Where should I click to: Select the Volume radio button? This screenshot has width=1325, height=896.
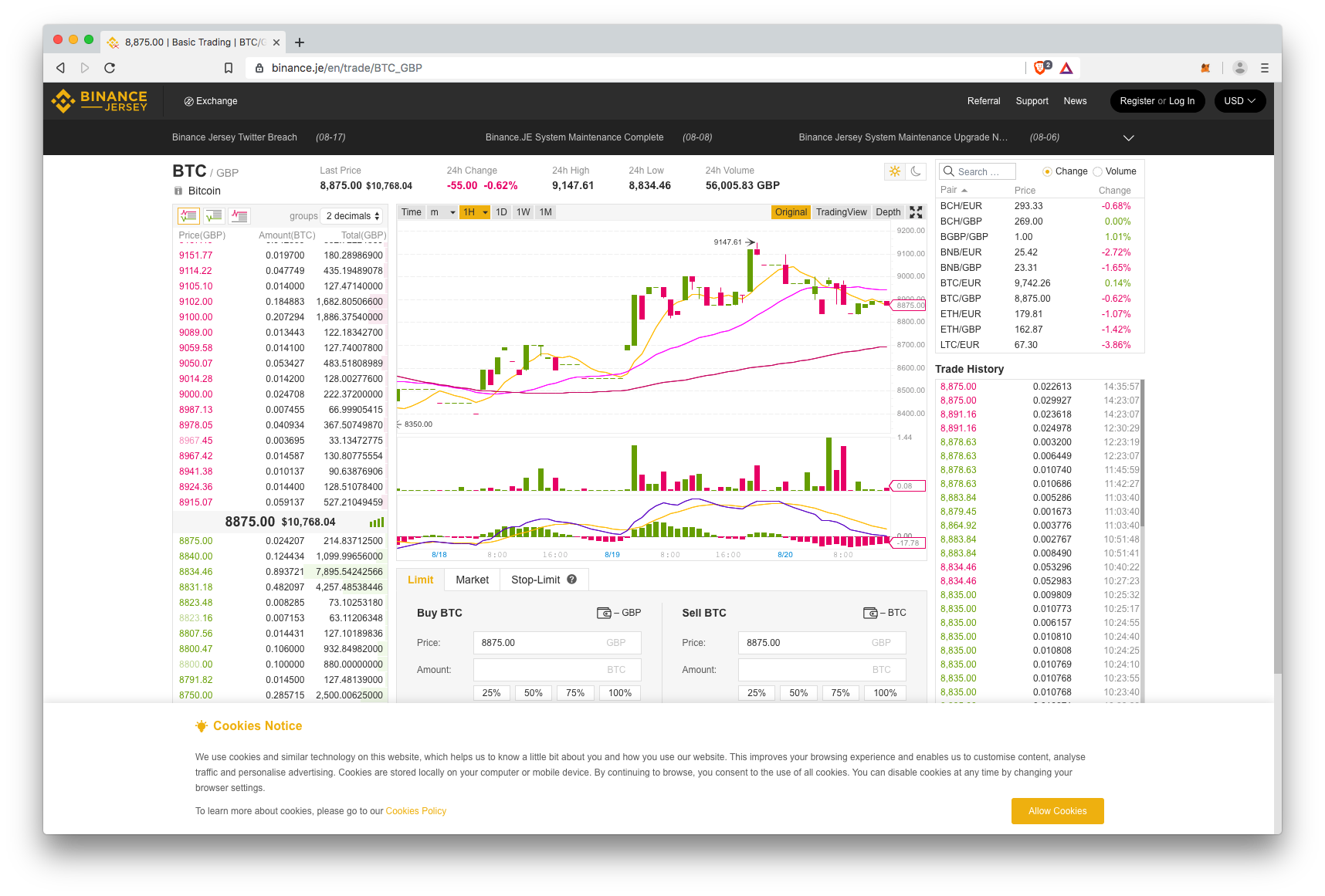[x=1097, y=171]
